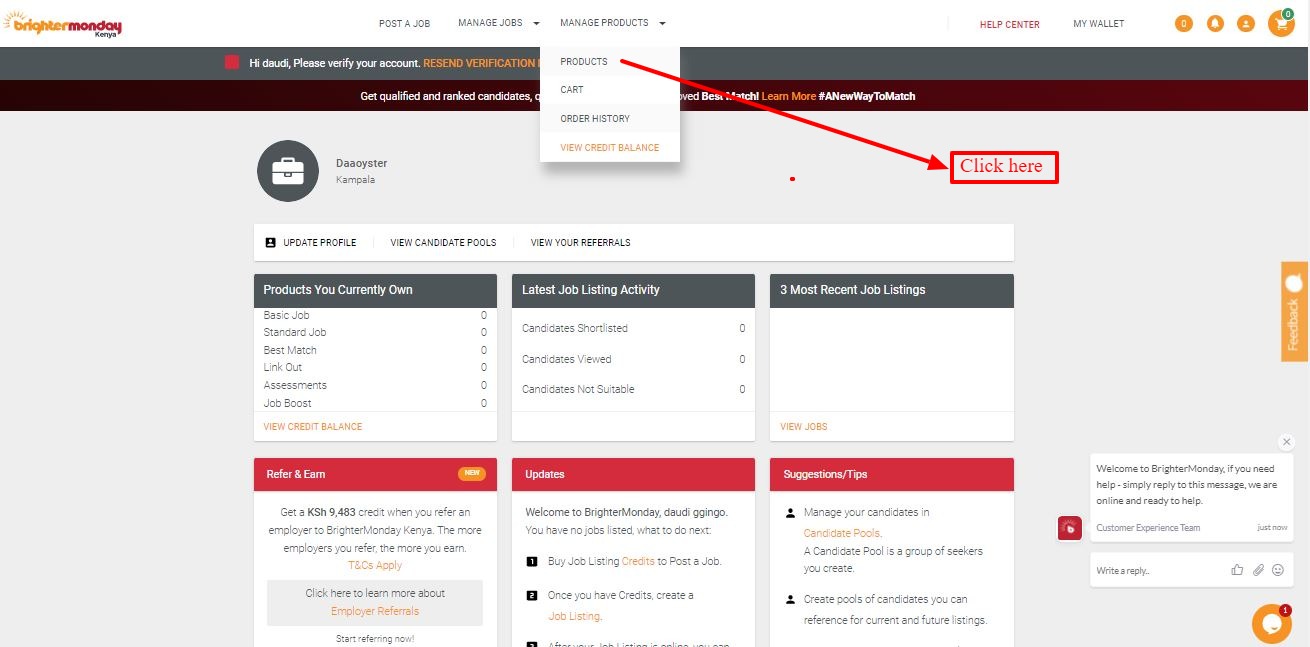The image size is (1310, 647).
Task: Open the chat launcher bubble
Action: click(1271, 624)
